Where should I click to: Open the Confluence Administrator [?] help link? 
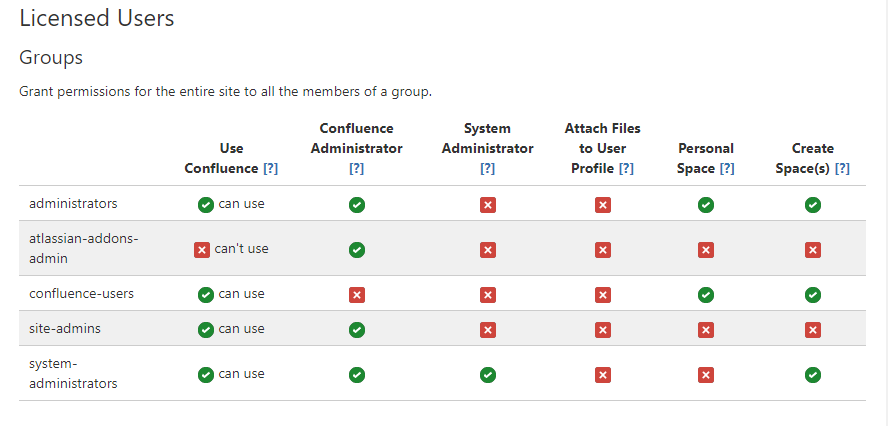click(357, 169)
